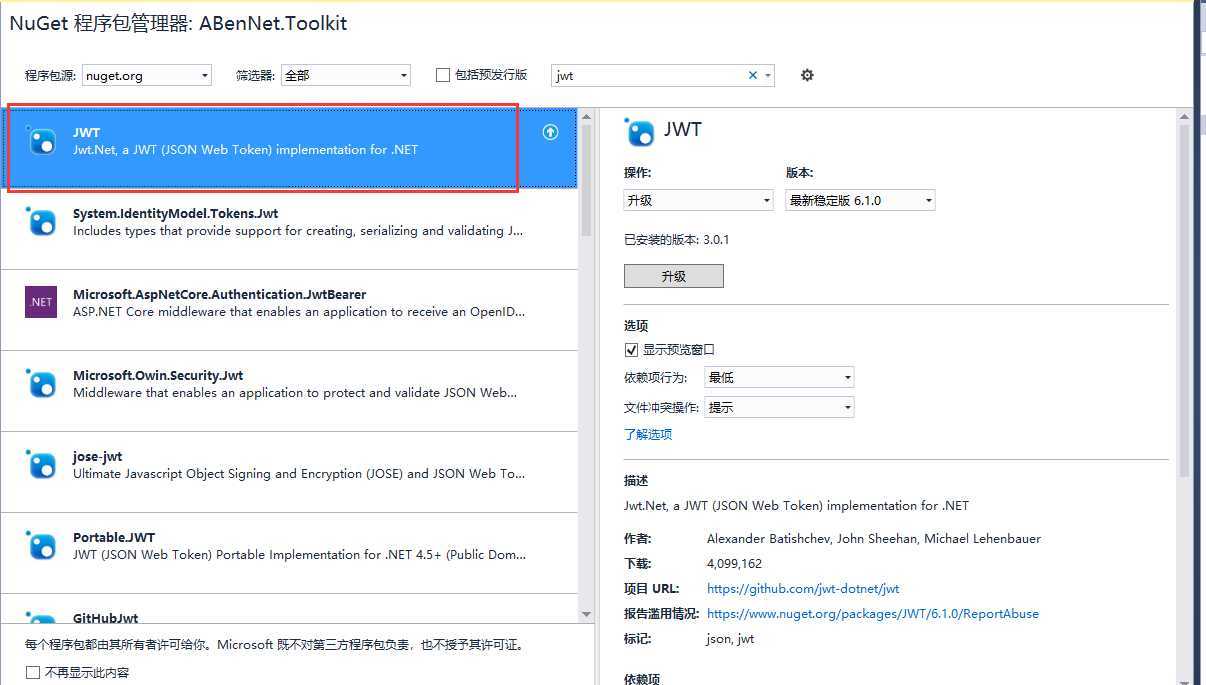Select System.IdentityModel.Tokens.Jwt package row
This screenshot has height=685, width=1206.
pyautogui.click(x=289, y=229)
